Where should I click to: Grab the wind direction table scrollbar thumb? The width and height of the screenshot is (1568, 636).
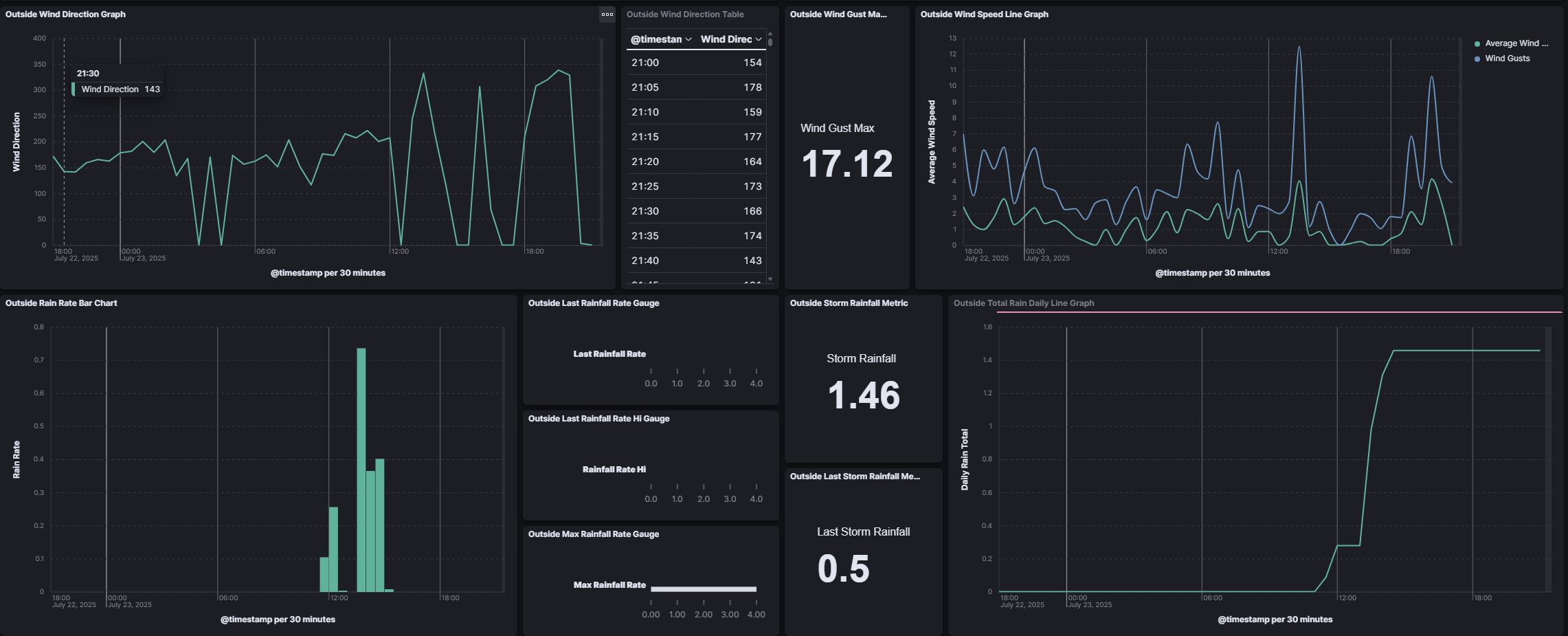pos(770,42)
